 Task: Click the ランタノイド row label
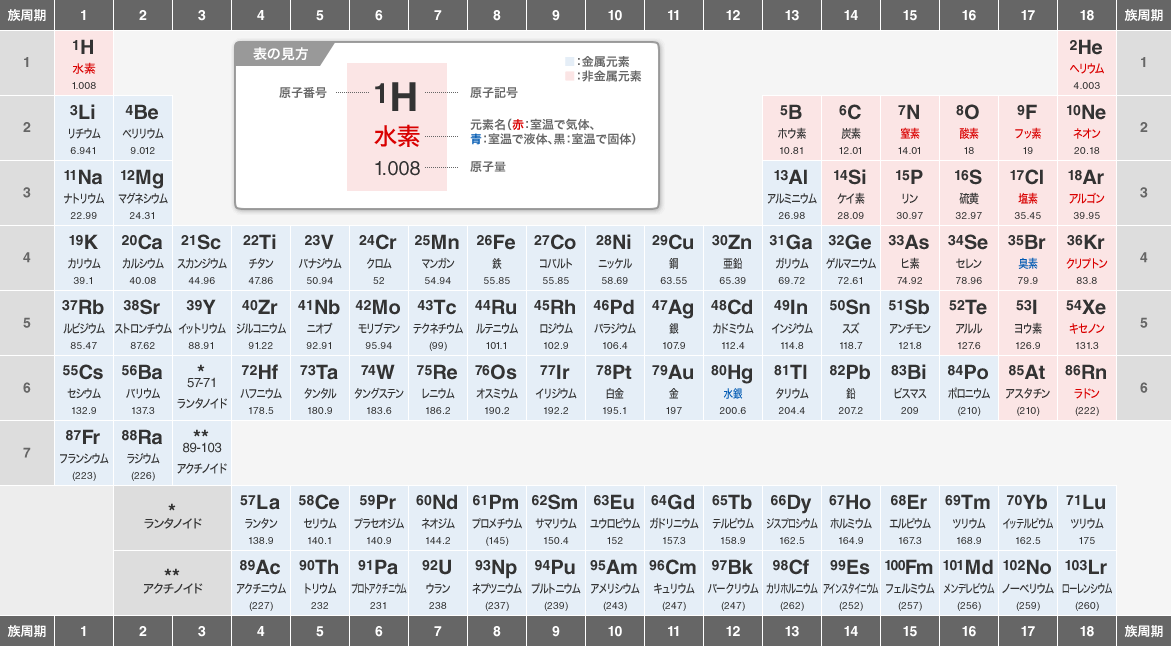coord(172,516)
